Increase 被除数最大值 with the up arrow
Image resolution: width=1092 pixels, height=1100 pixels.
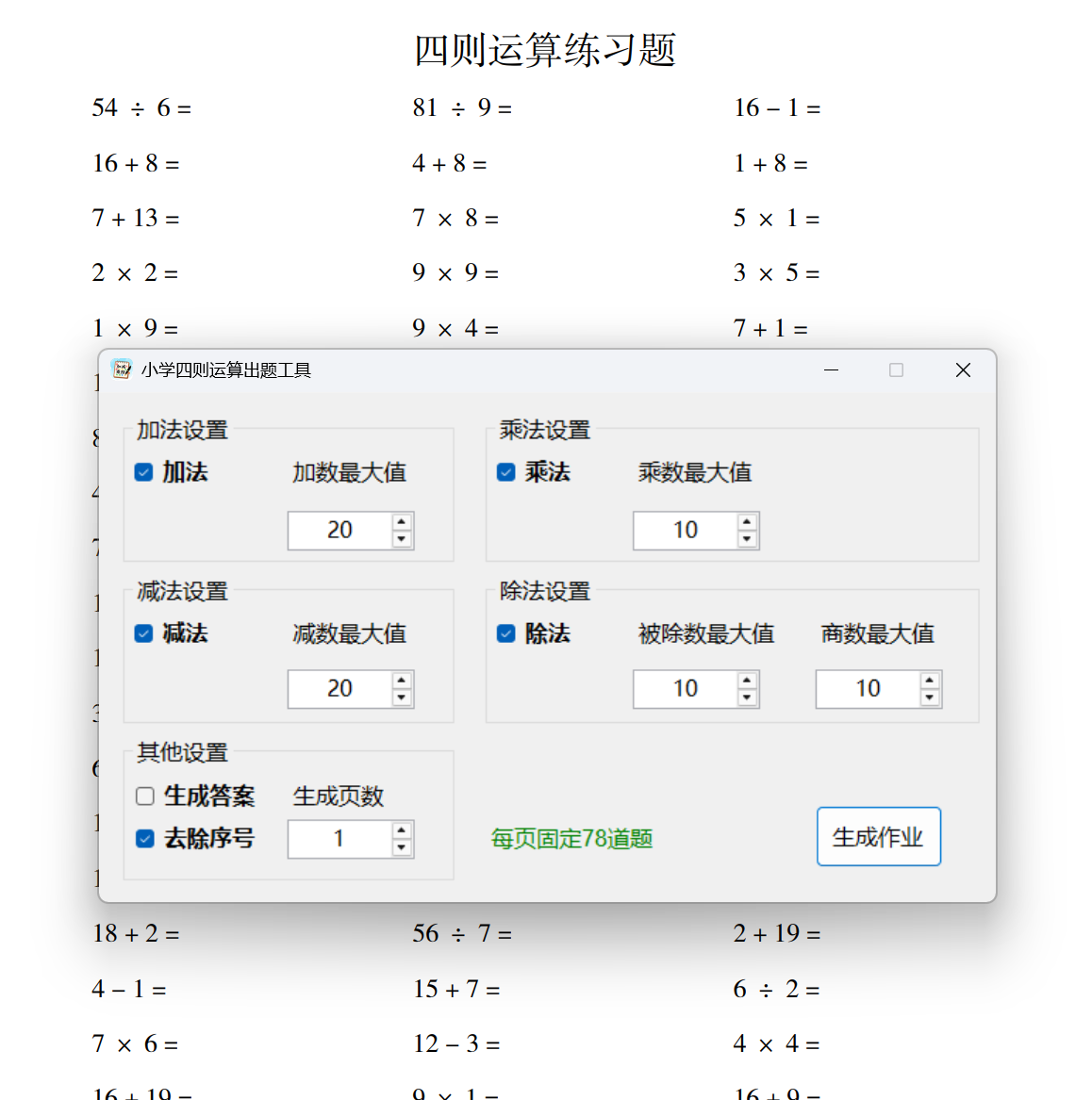pos(747,680)
